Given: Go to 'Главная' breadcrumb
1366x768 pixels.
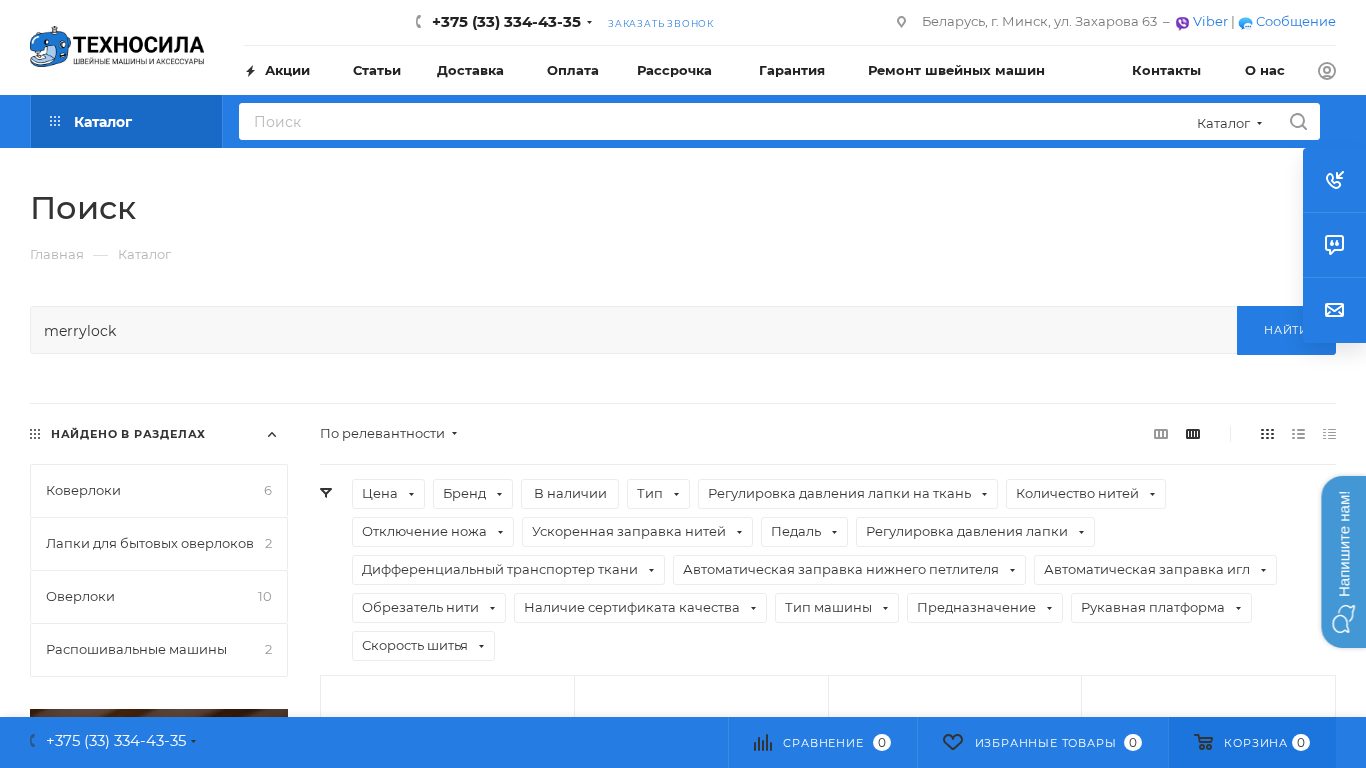Looking at the screenshot, I should (57, 255).
